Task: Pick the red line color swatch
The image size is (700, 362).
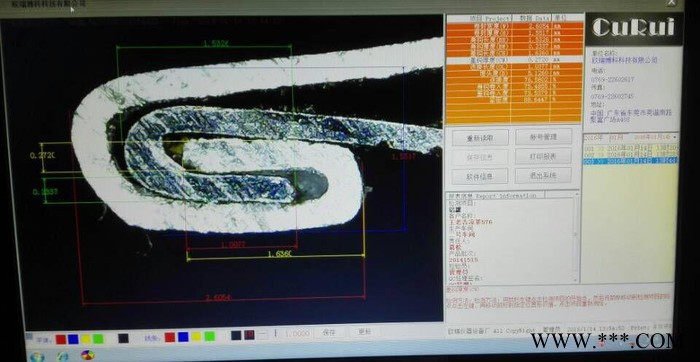Action: [170, 337]
